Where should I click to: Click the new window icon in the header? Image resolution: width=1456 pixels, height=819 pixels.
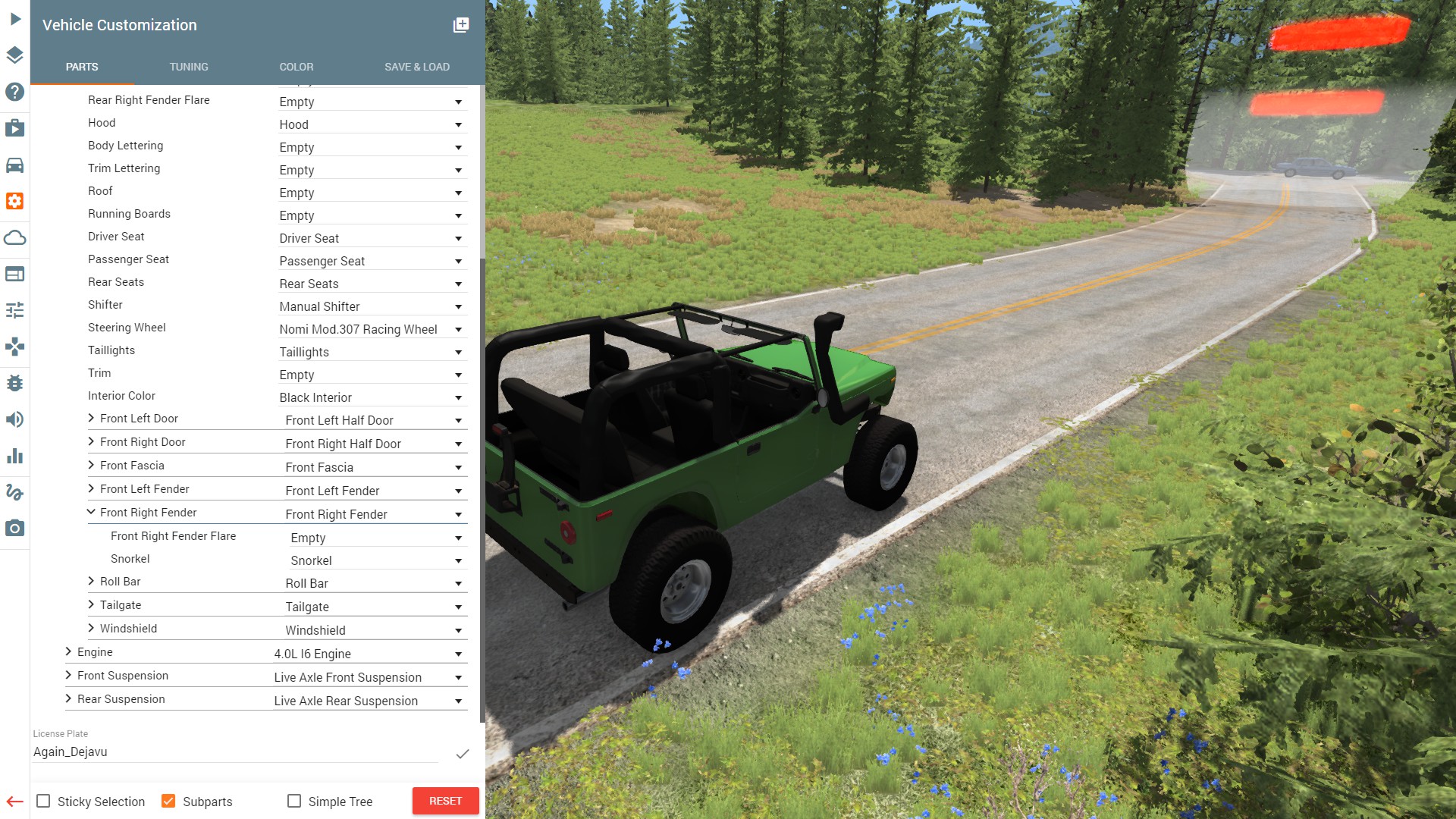[461, 25]
